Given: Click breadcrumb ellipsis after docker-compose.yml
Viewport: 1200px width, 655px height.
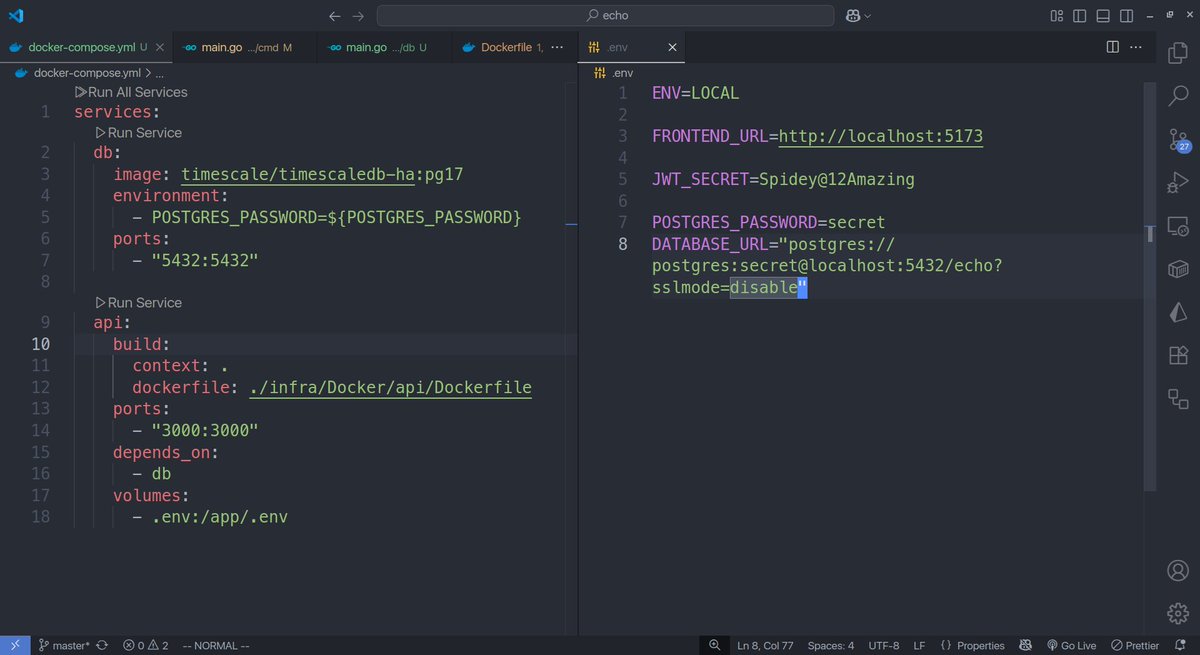Looking at the screenshot, I should 160,73.
